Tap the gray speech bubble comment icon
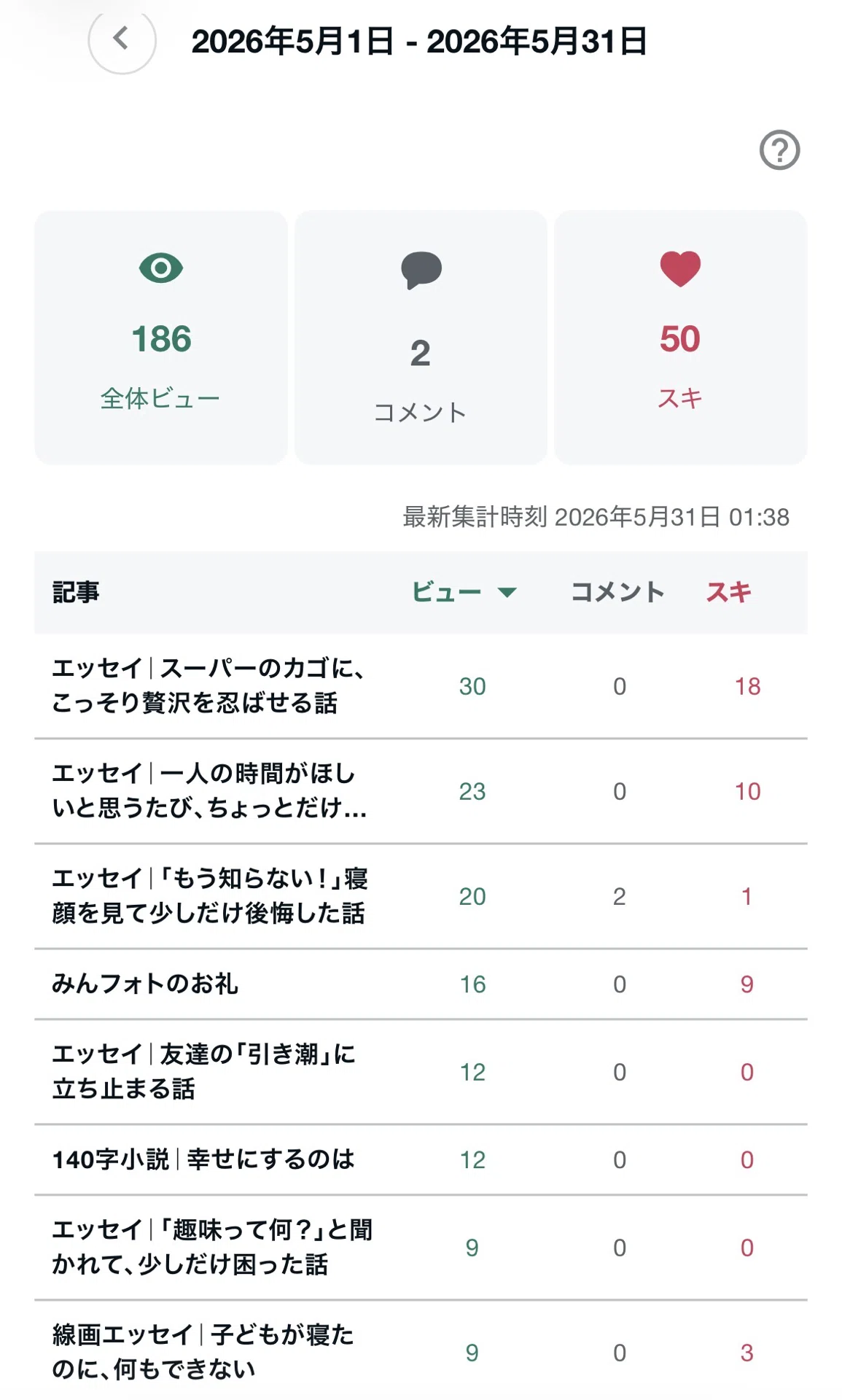Screen dimensions: 842x1400 pos(421,270)
